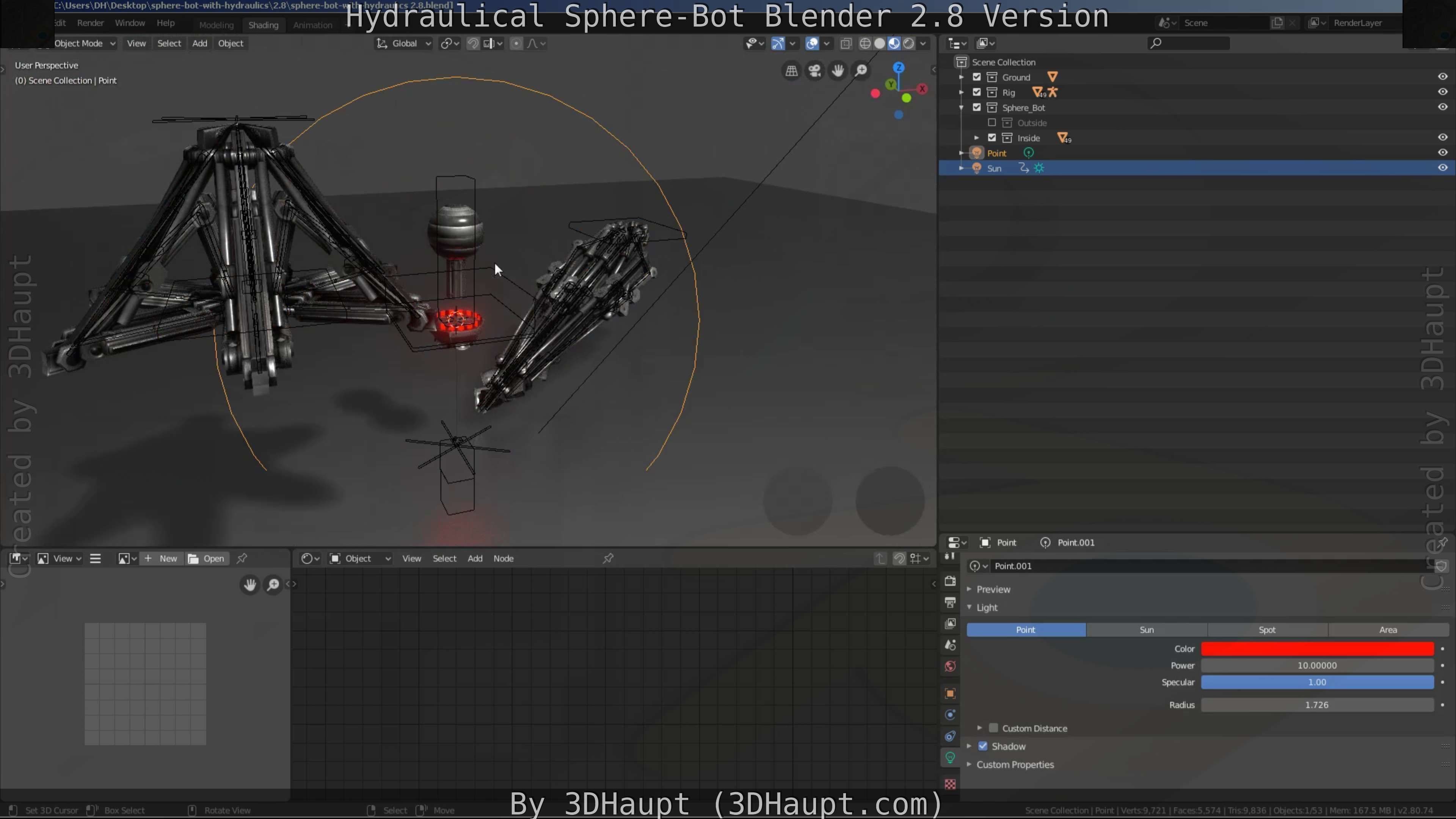
Task: Open the Output properties tab
Action: click(x=950, y=602)
